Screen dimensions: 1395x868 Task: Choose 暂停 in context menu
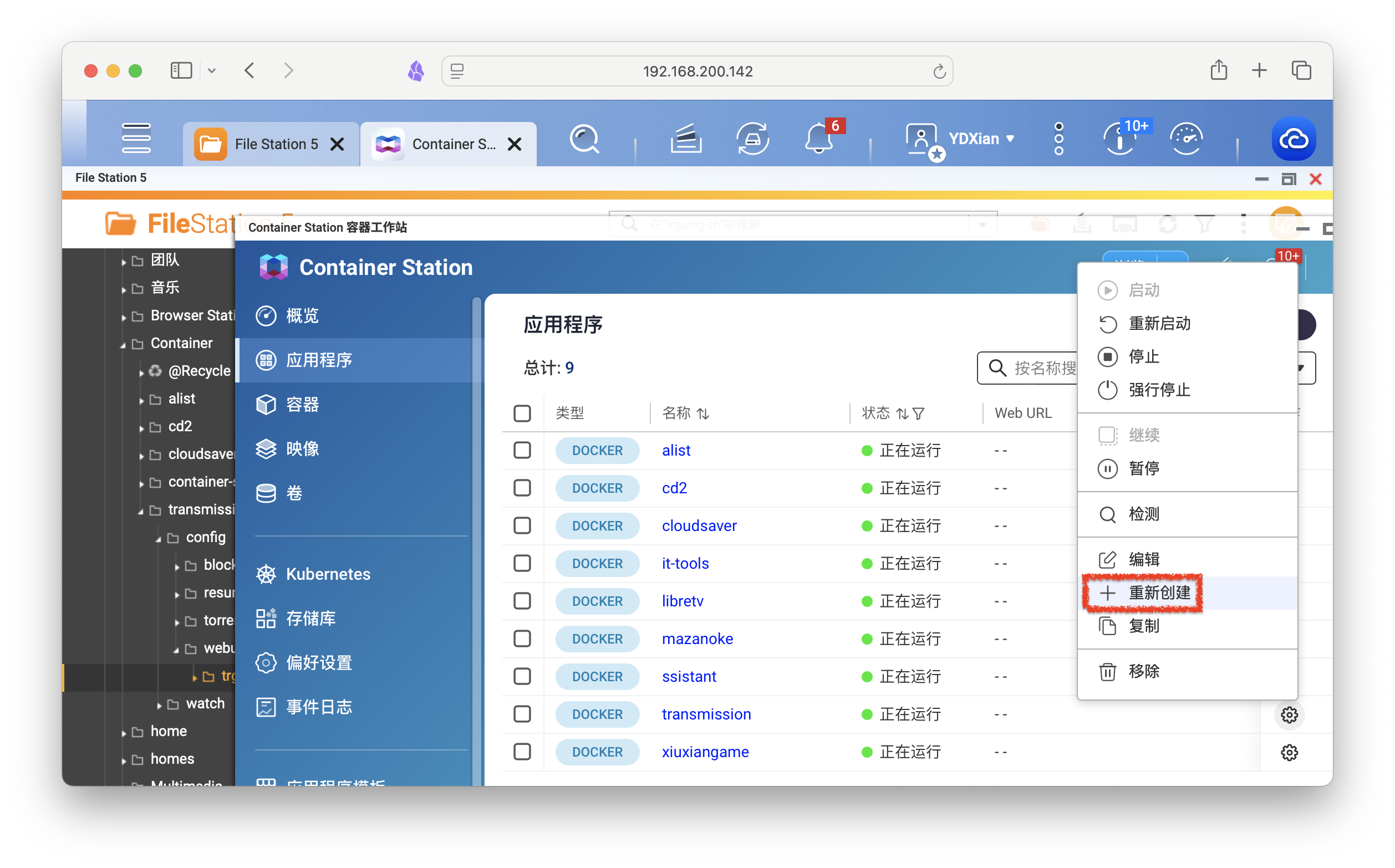pyautogui.click(x=1187, y=469)
